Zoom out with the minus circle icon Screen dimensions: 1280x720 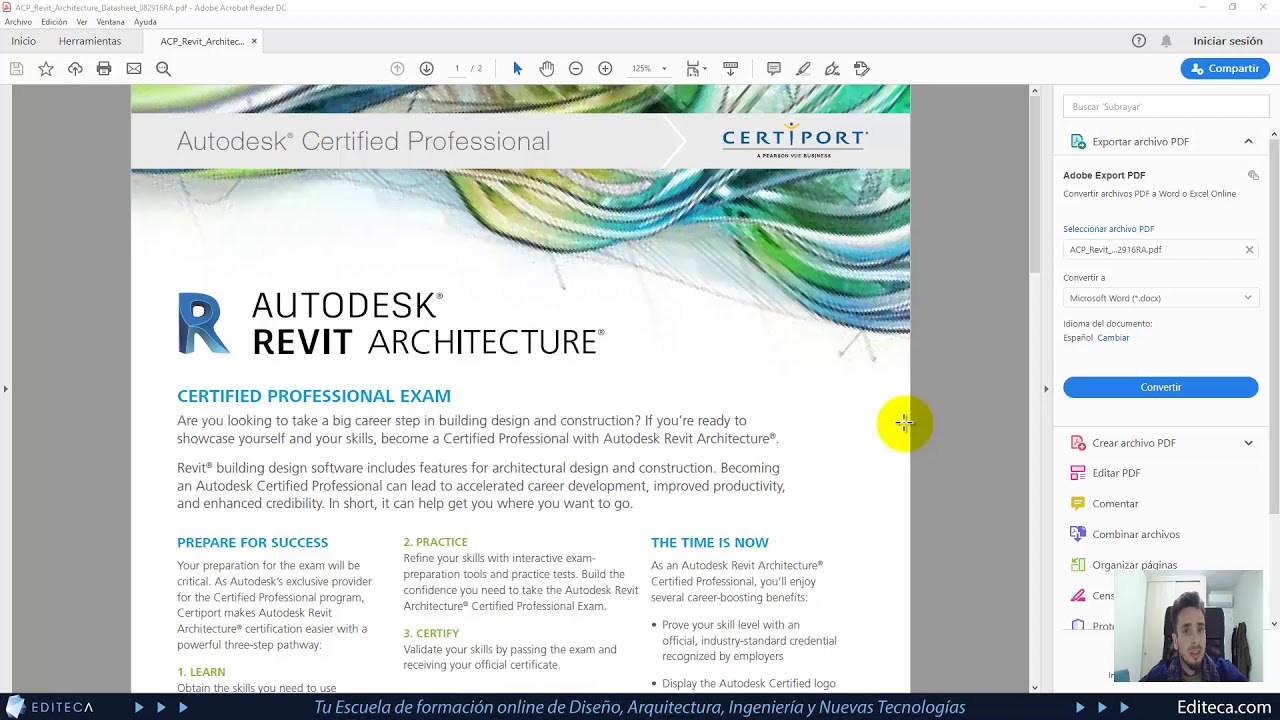pos(576,69)
